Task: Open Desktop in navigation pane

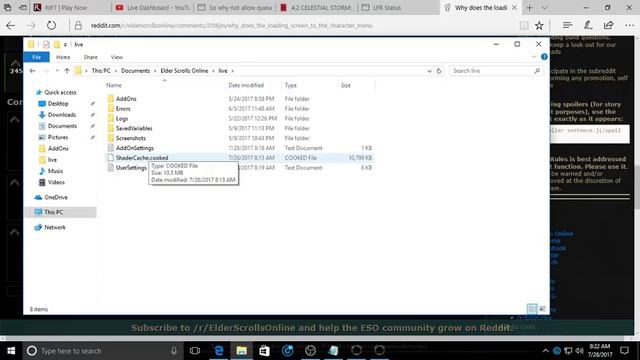Action: (x=58, y=104)
